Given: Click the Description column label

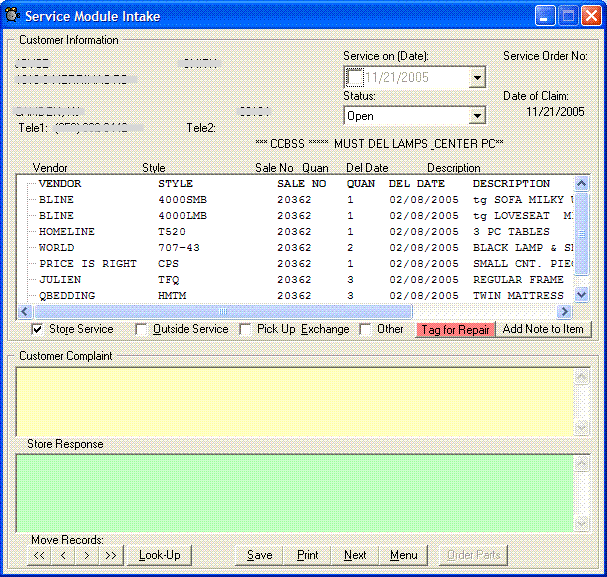Looking at the screenshot, I should (454, 168).
